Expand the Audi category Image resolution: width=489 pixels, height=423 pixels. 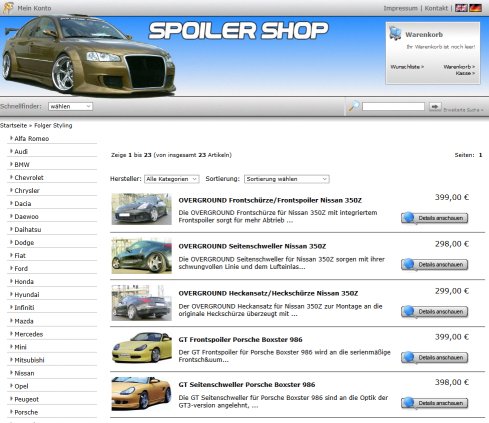tap(21, 151)
